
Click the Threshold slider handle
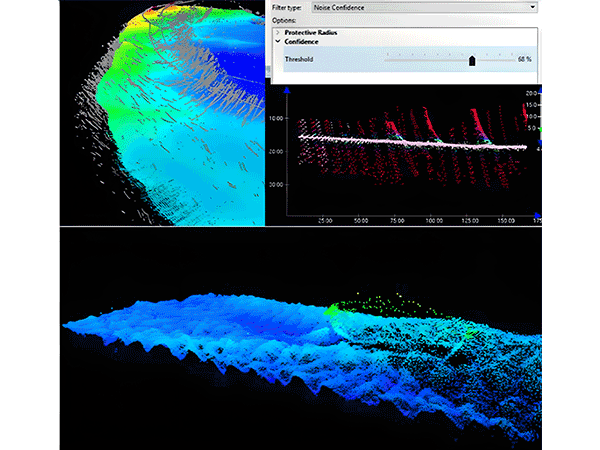click(x=472, y=60)
